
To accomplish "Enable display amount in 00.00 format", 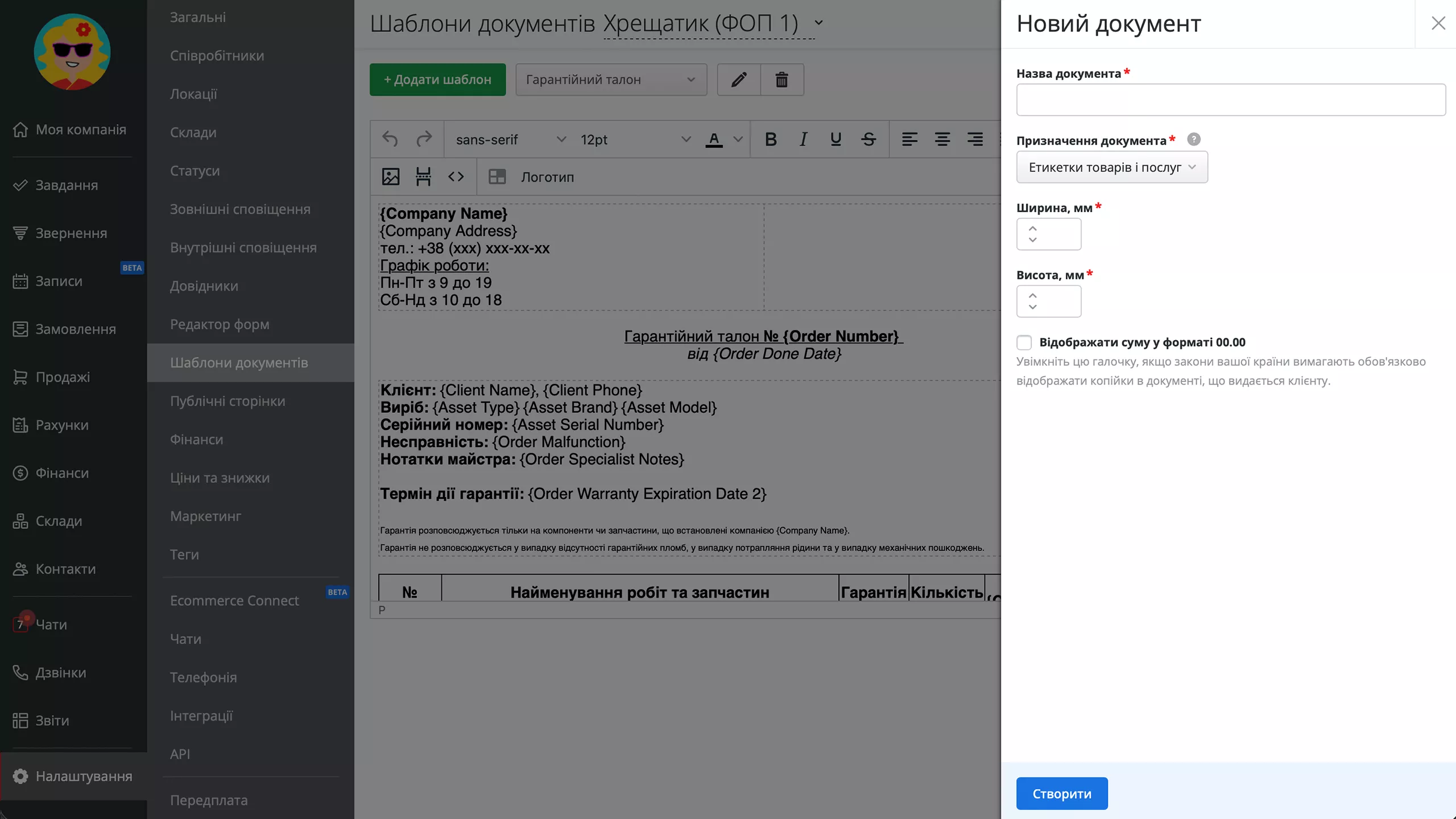I will point(1024,342).
